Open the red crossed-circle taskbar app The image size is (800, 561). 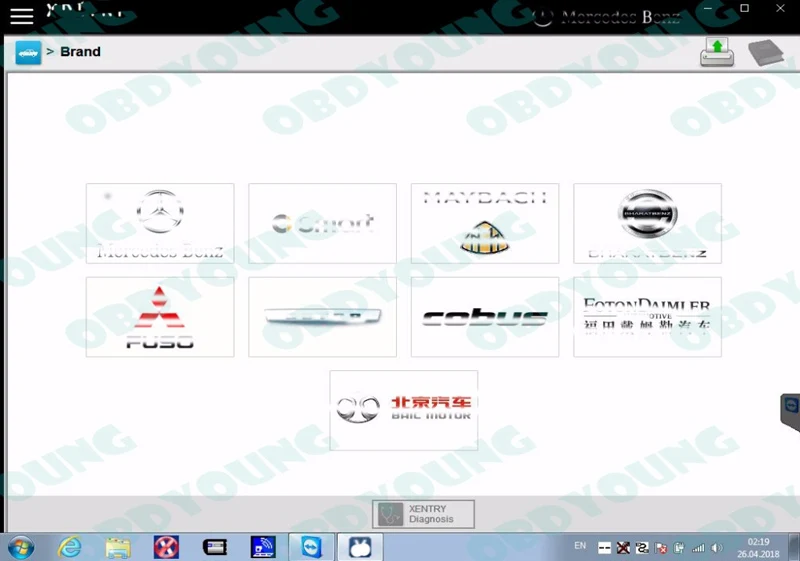pos(166,548)
